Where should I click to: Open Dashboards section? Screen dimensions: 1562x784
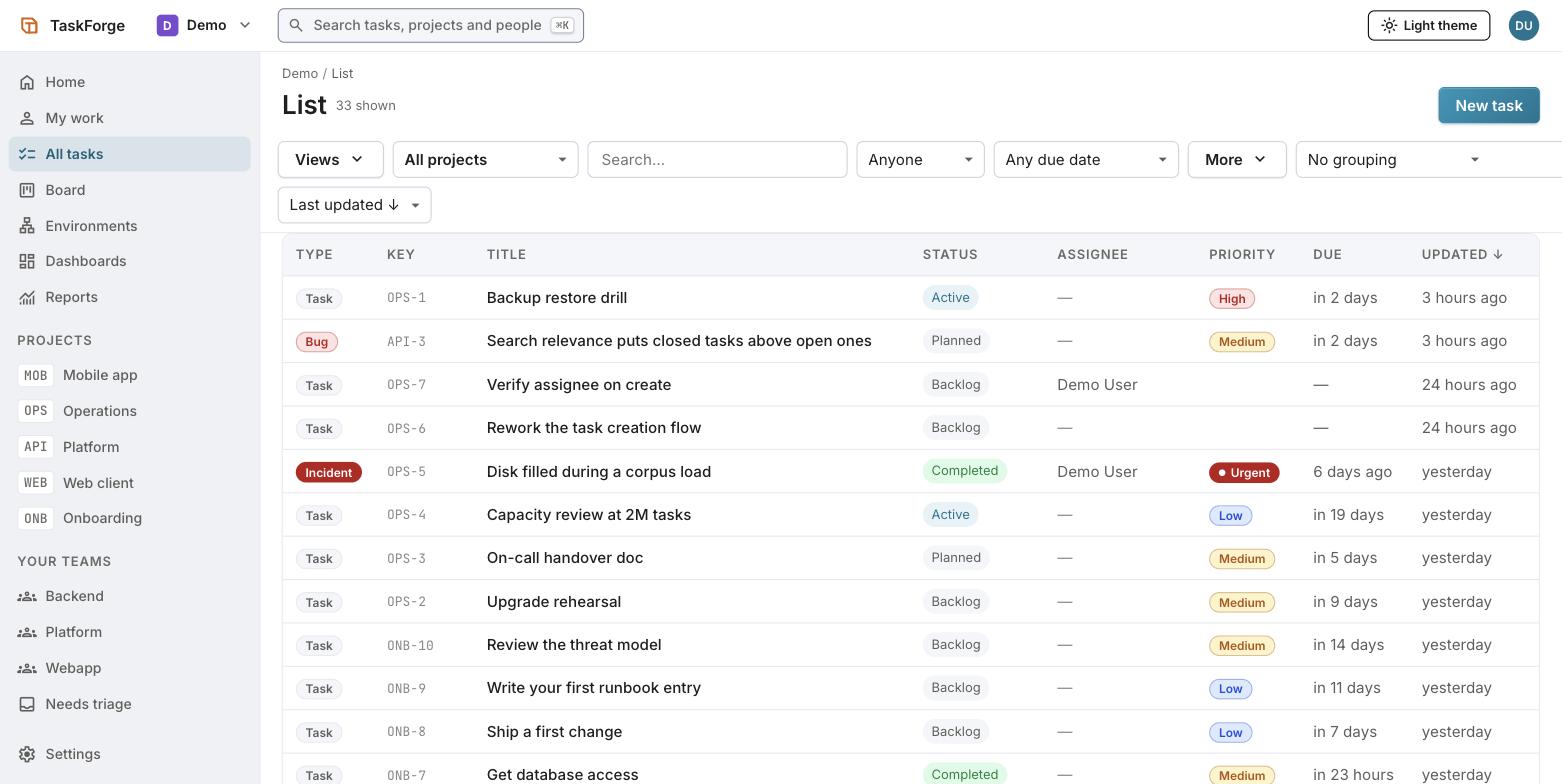(130, 261)
